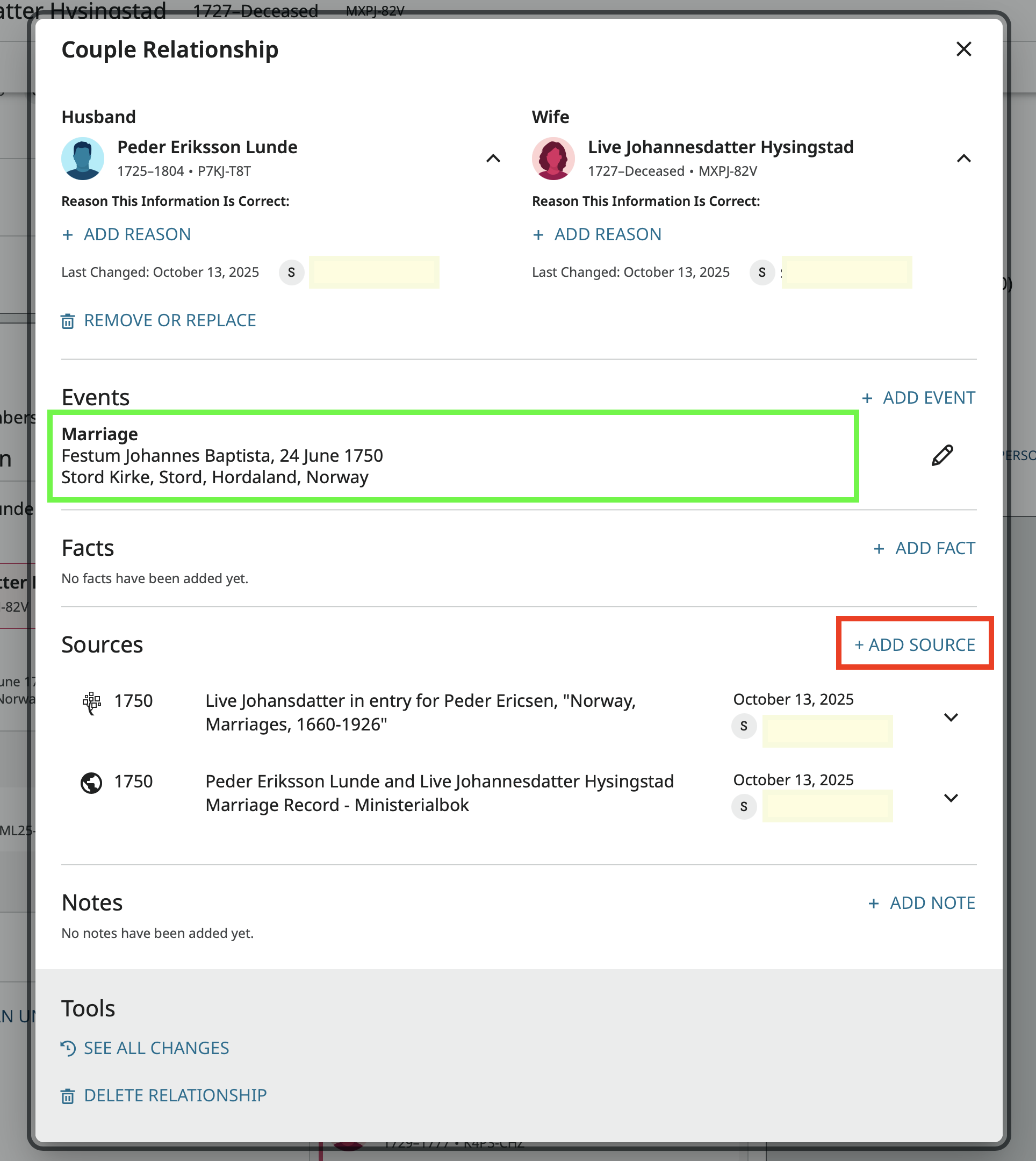Click Add Reason under Wife

596,234
